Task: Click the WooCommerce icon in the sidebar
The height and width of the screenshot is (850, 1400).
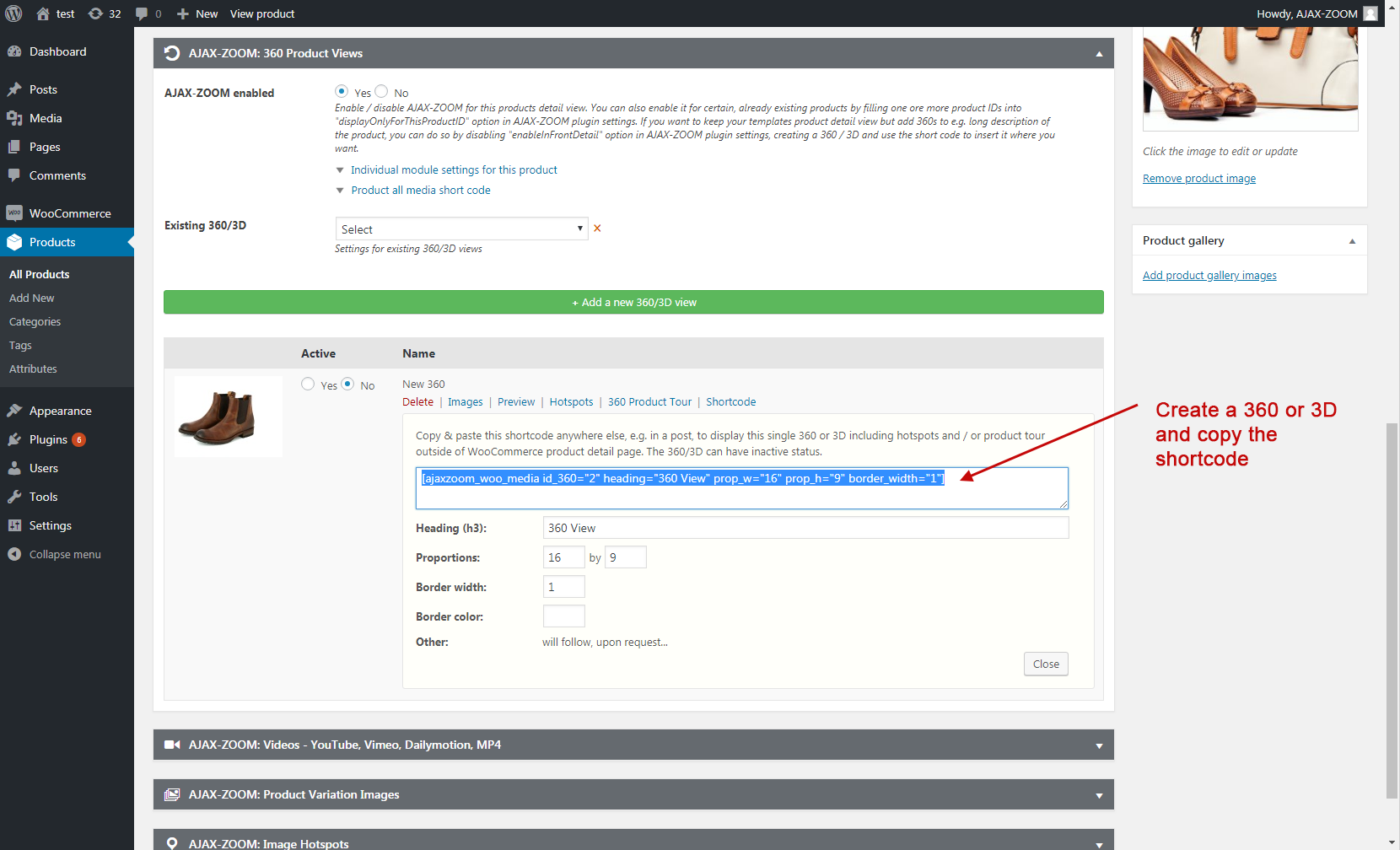Action: click(14, 213)
